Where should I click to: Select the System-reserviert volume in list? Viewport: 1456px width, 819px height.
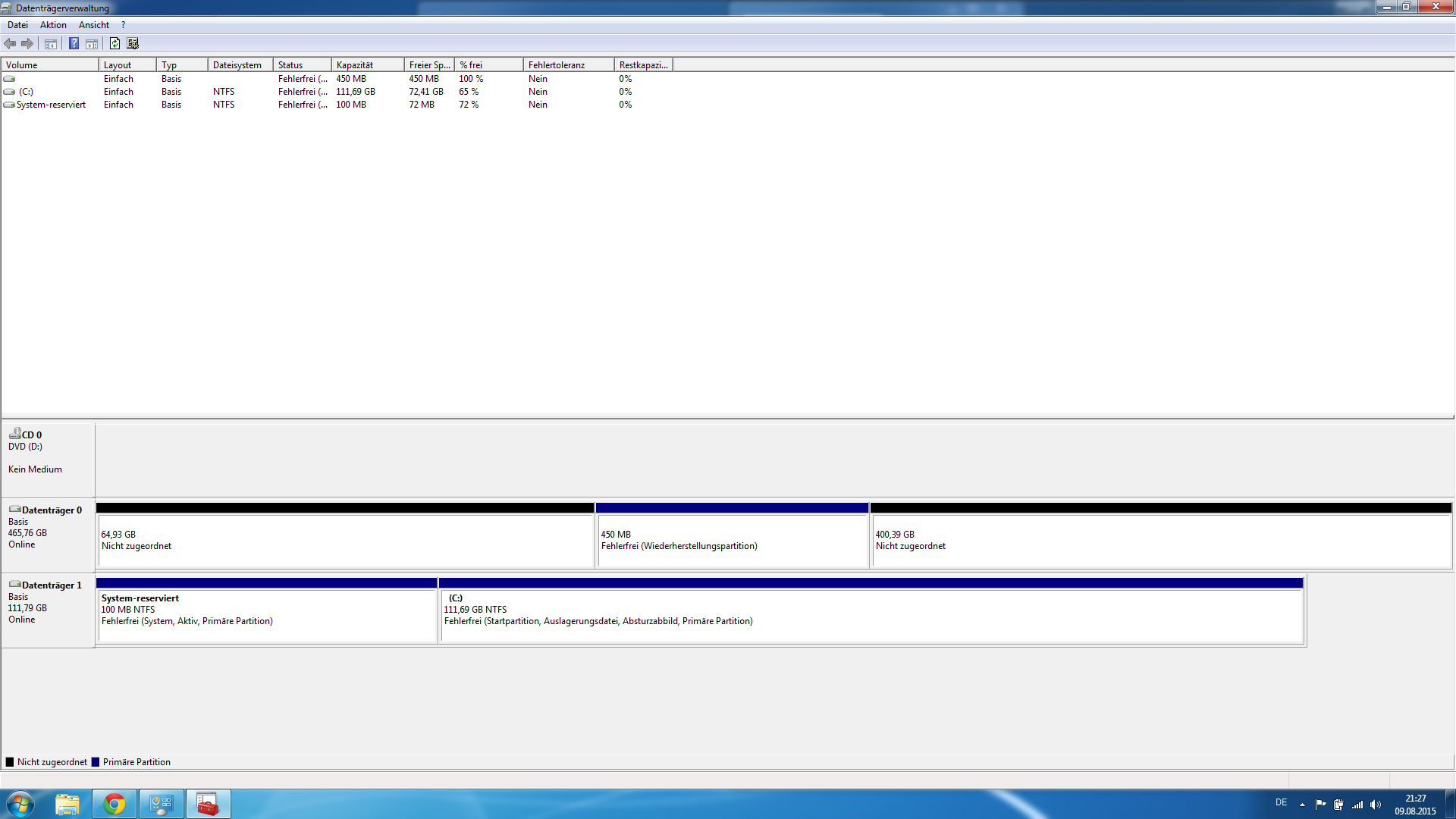click(51, 105)
